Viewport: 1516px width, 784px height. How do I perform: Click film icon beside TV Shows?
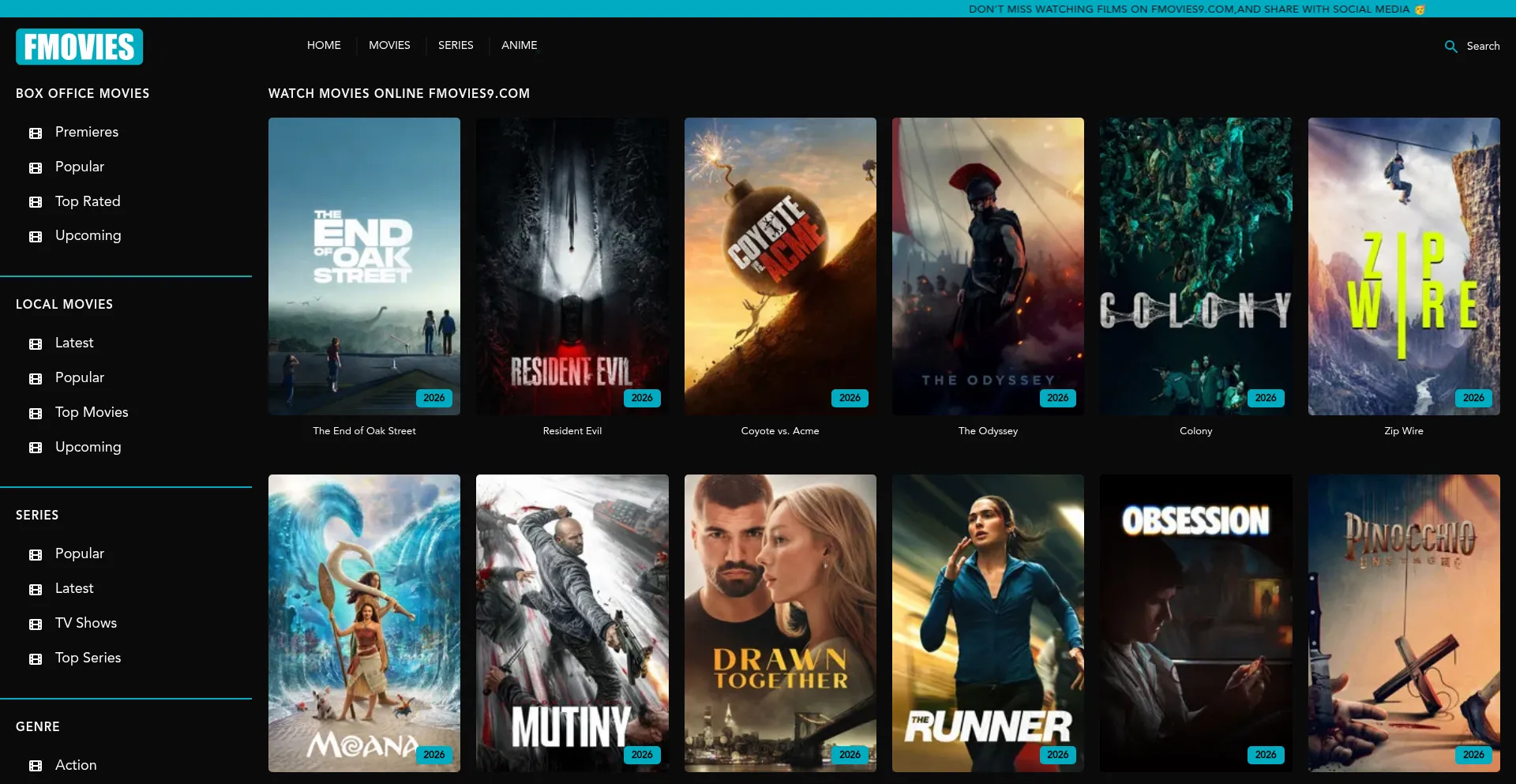pos(36,625)
